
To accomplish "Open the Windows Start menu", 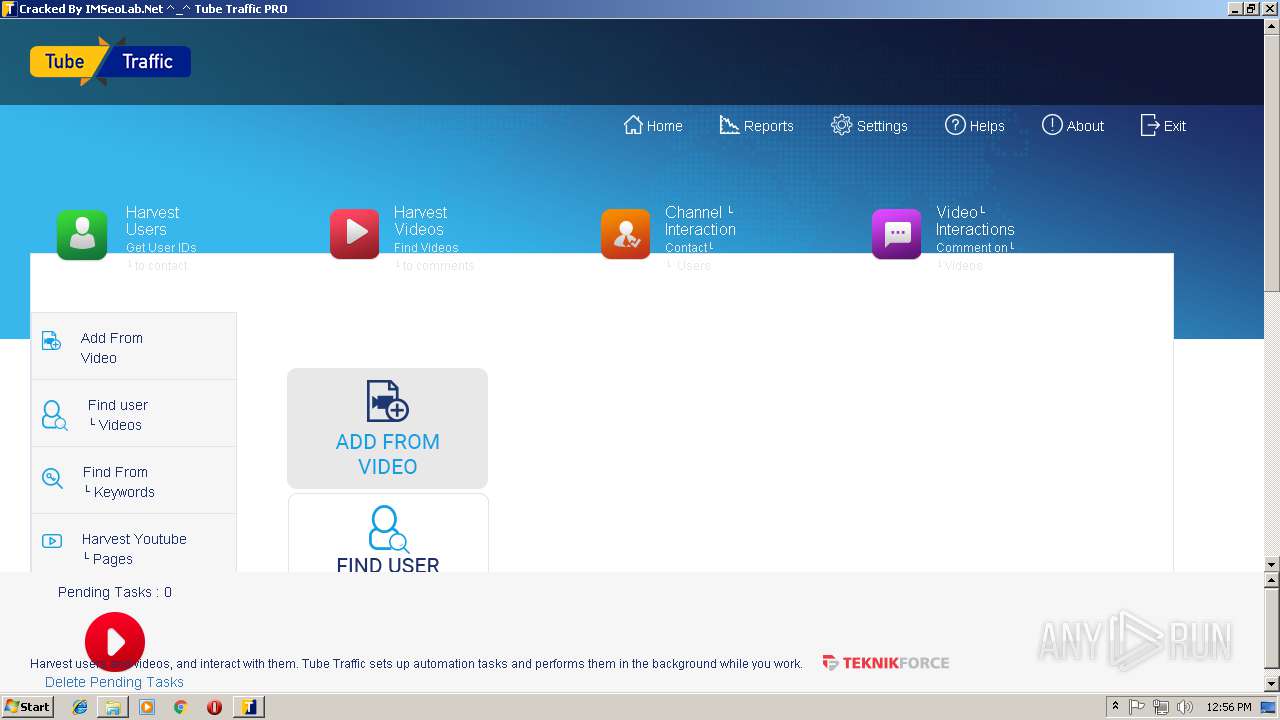I will coord(28,706).
